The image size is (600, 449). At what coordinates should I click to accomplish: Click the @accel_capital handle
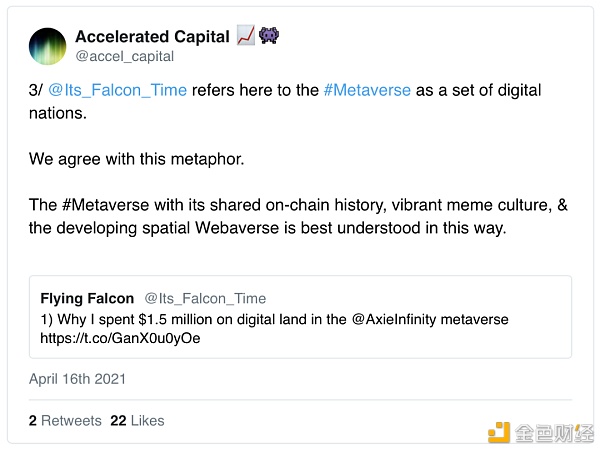(x=125, y=57)
